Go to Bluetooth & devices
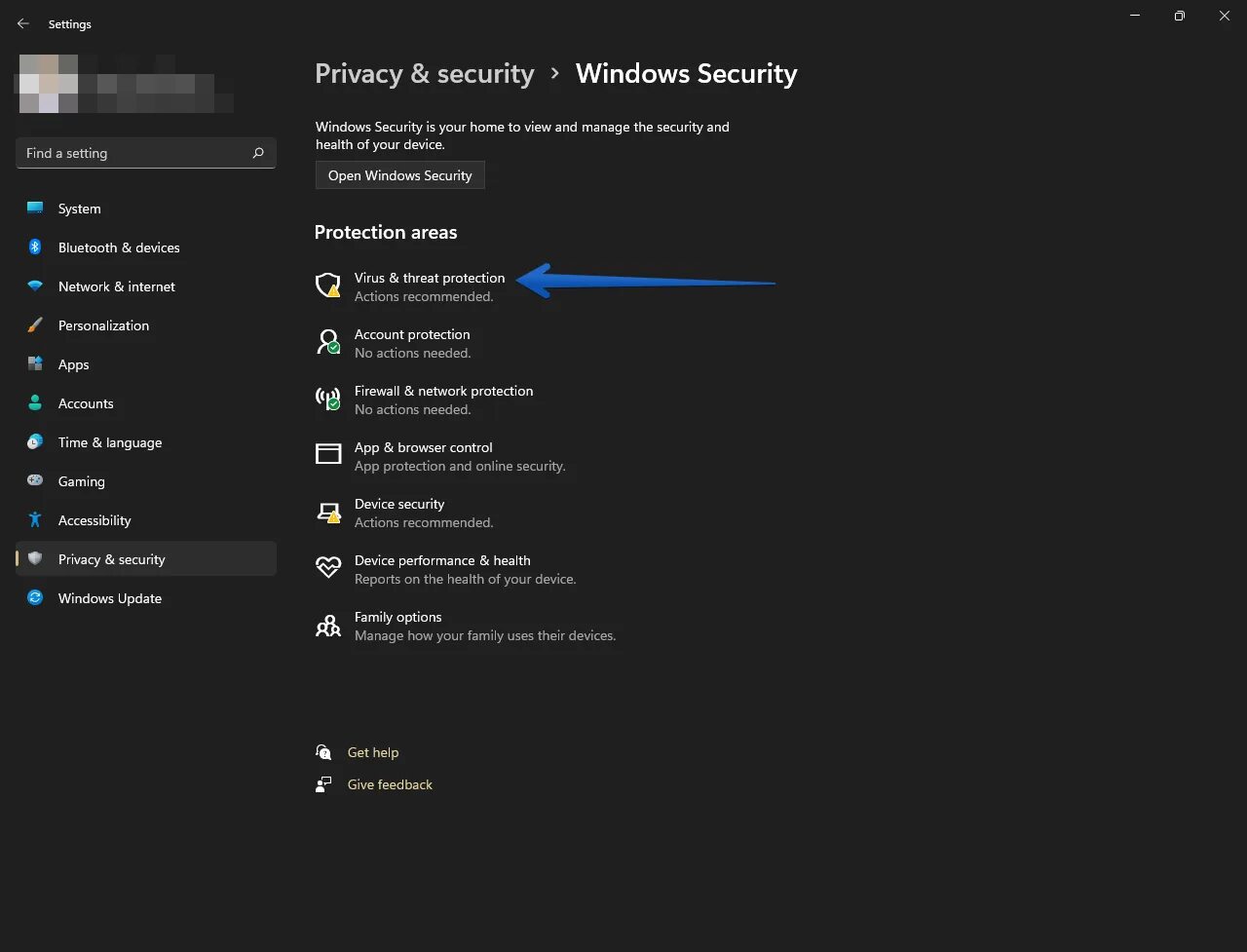The width and height of the screenshot is (1247, 952). 146,248
